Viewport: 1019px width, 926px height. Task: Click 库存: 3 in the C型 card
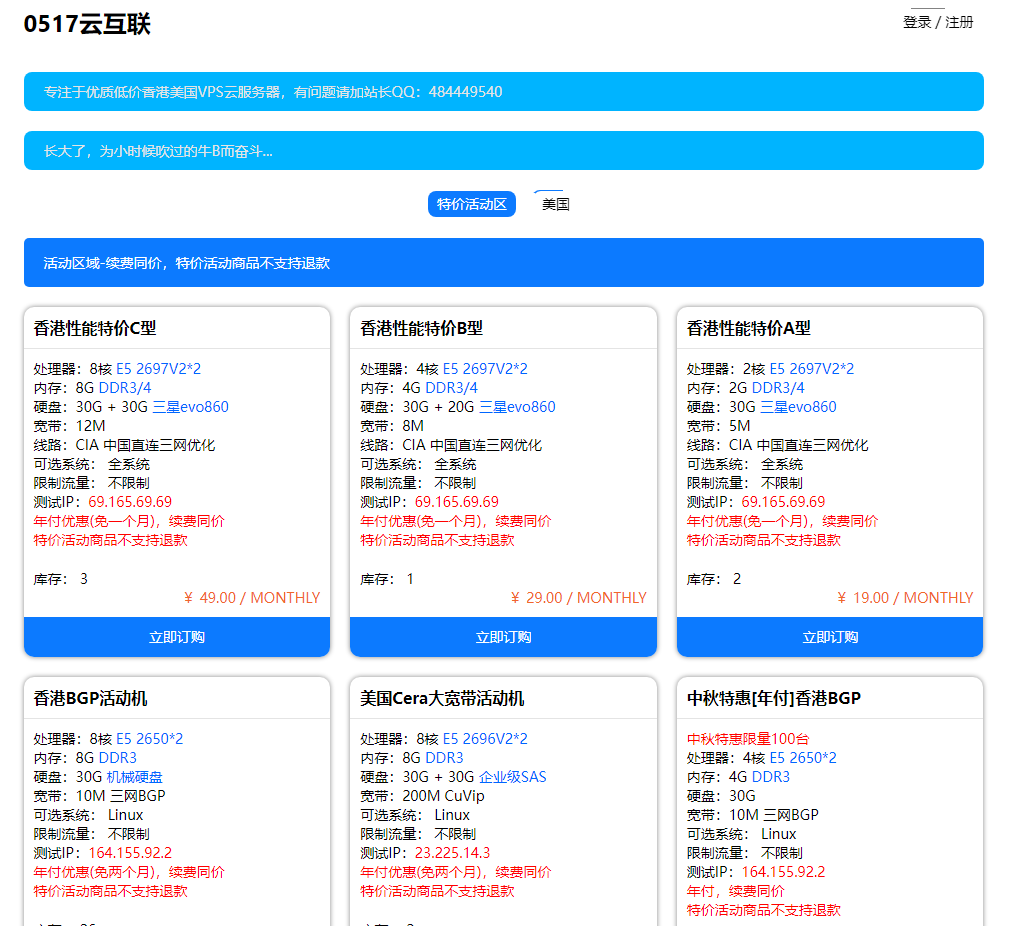click(60, 579)
